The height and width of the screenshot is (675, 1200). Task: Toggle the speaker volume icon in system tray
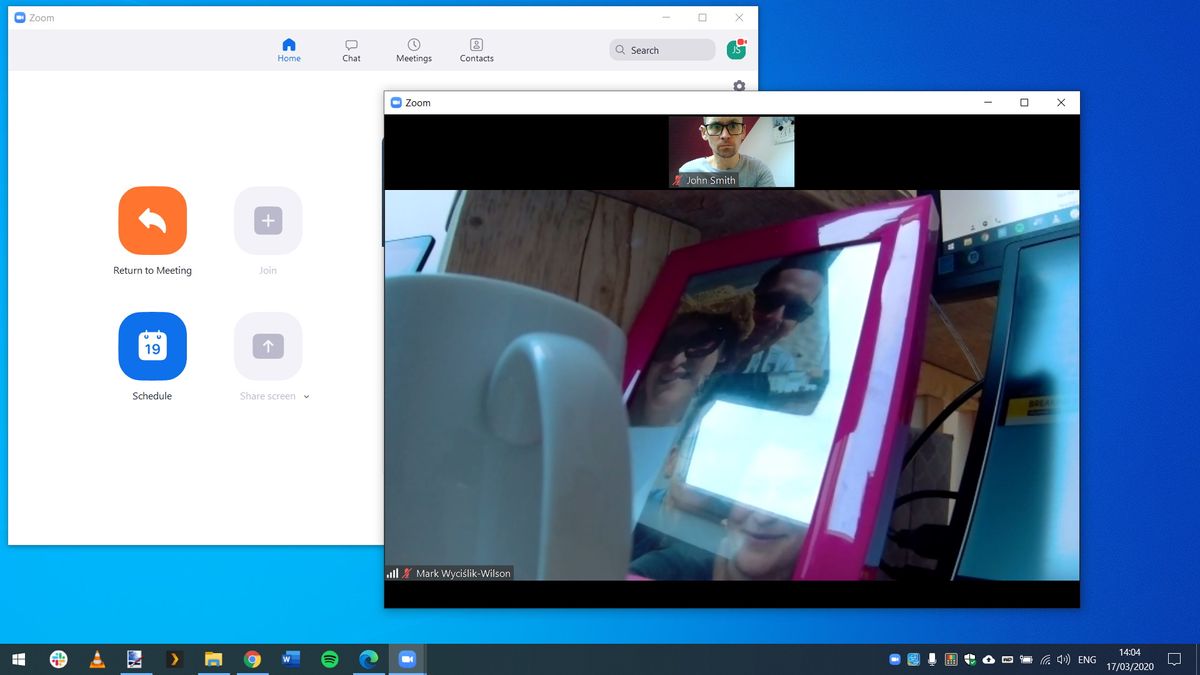click(x=1062, y=659)
